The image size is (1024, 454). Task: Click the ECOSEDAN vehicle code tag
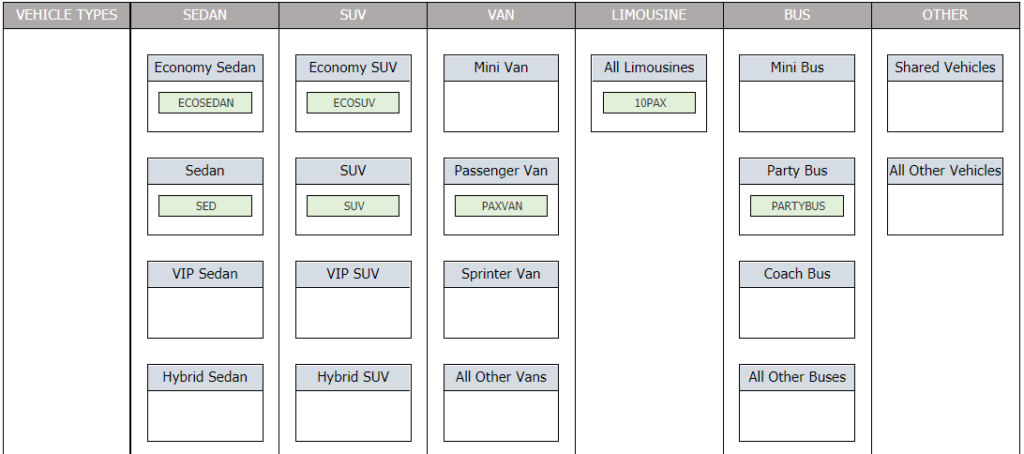pos(205,103)
